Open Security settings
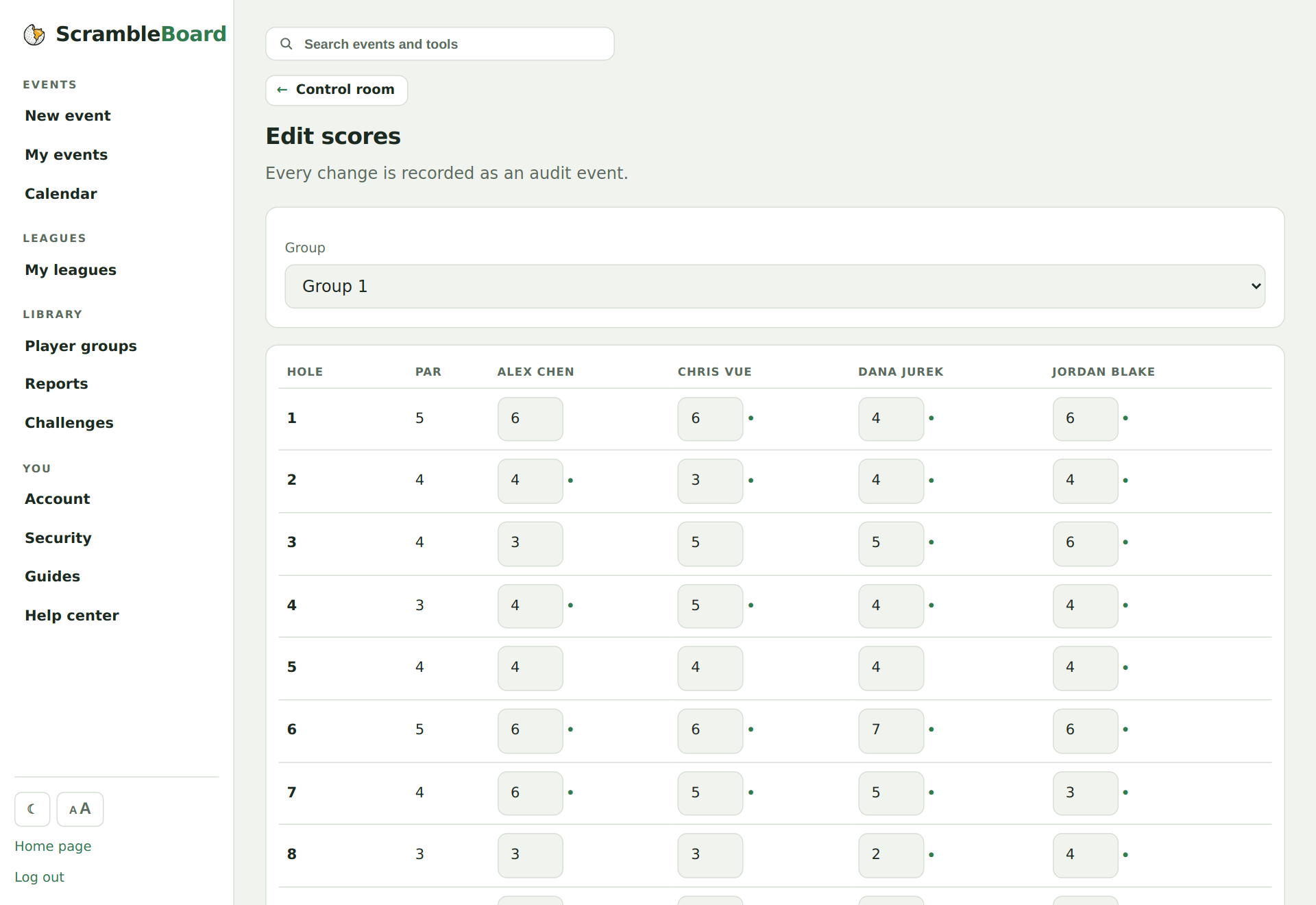The image size is (1316, 905). (x=58, y=538)
